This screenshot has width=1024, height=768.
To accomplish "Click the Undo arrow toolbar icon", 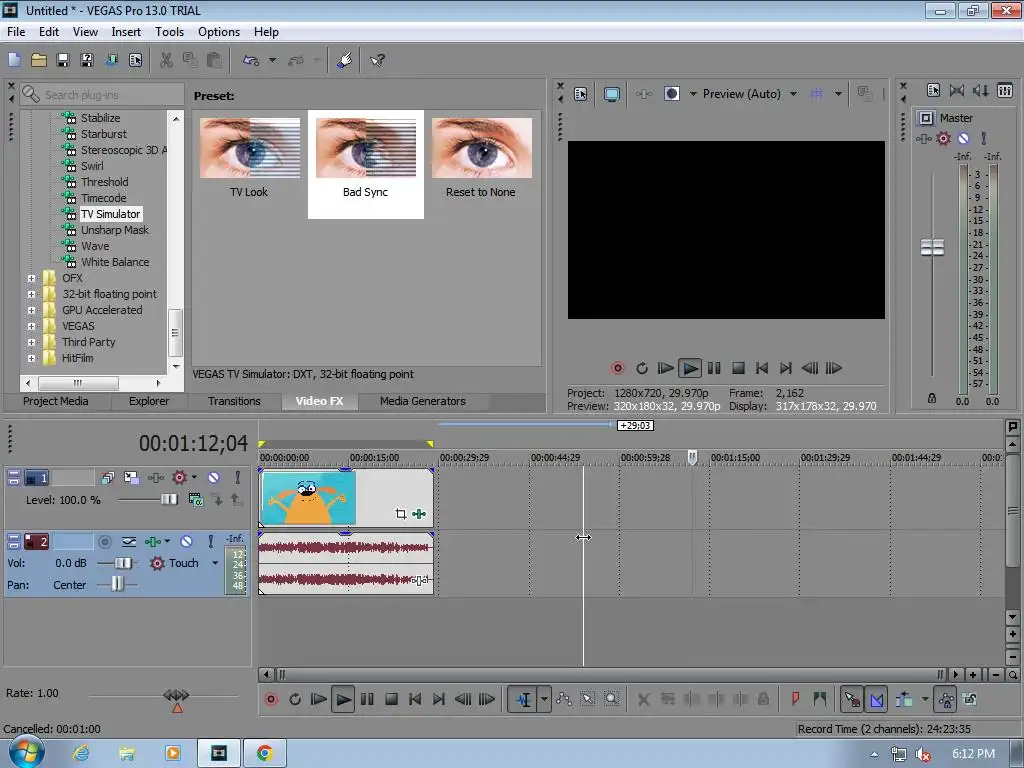I will [251, 60].
